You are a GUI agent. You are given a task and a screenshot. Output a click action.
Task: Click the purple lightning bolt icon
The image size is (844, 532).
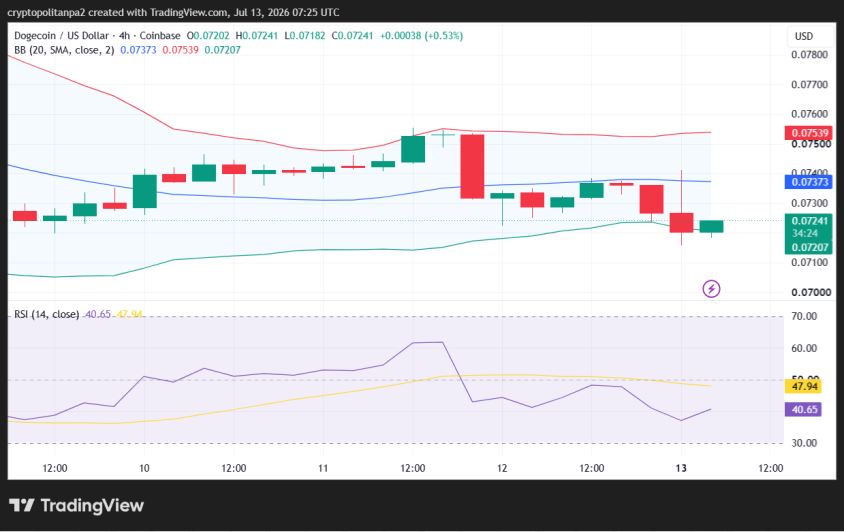coord(711,289)
